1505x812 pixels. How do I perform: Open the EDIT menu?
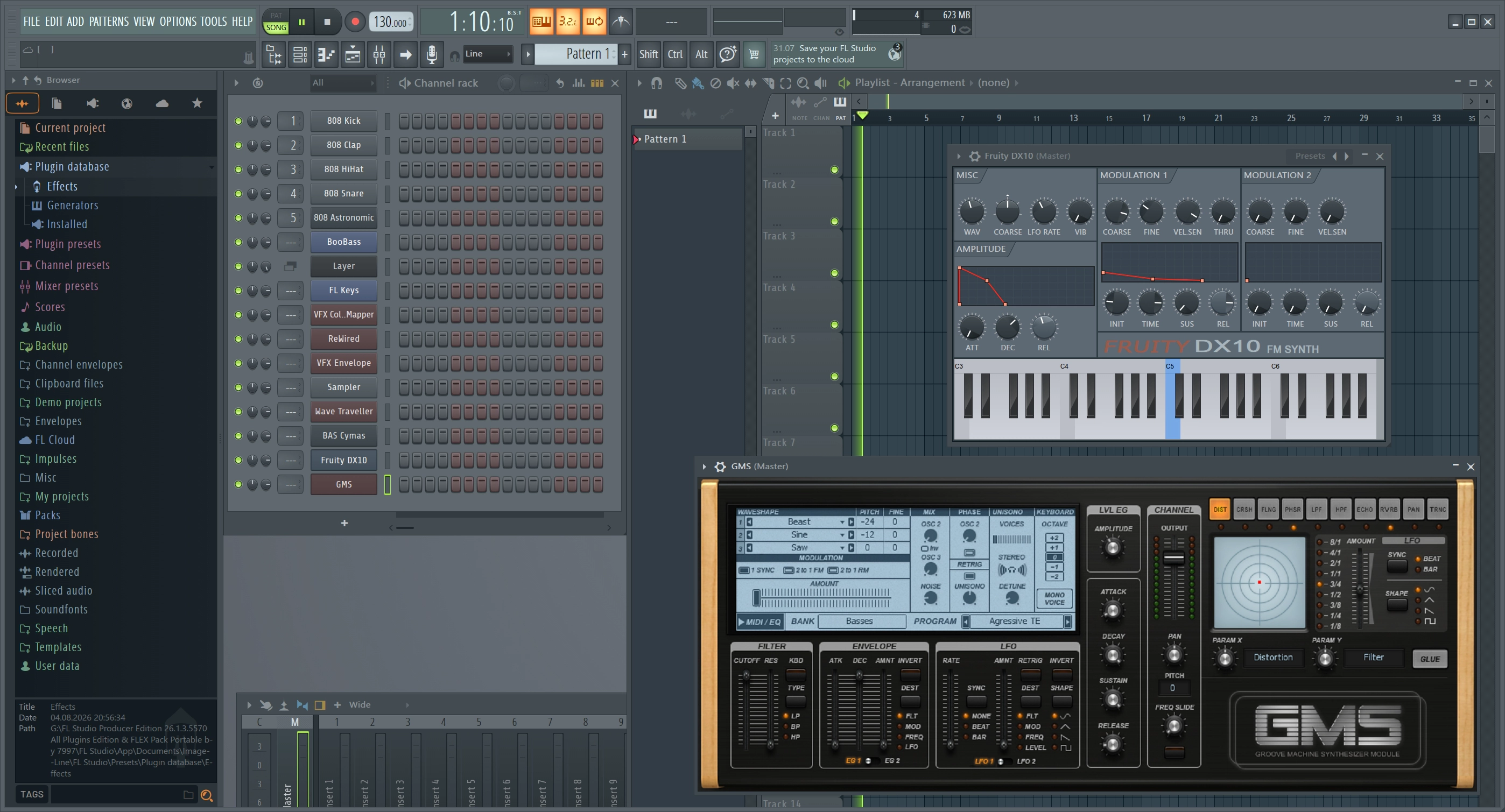(x=54, y=22)
